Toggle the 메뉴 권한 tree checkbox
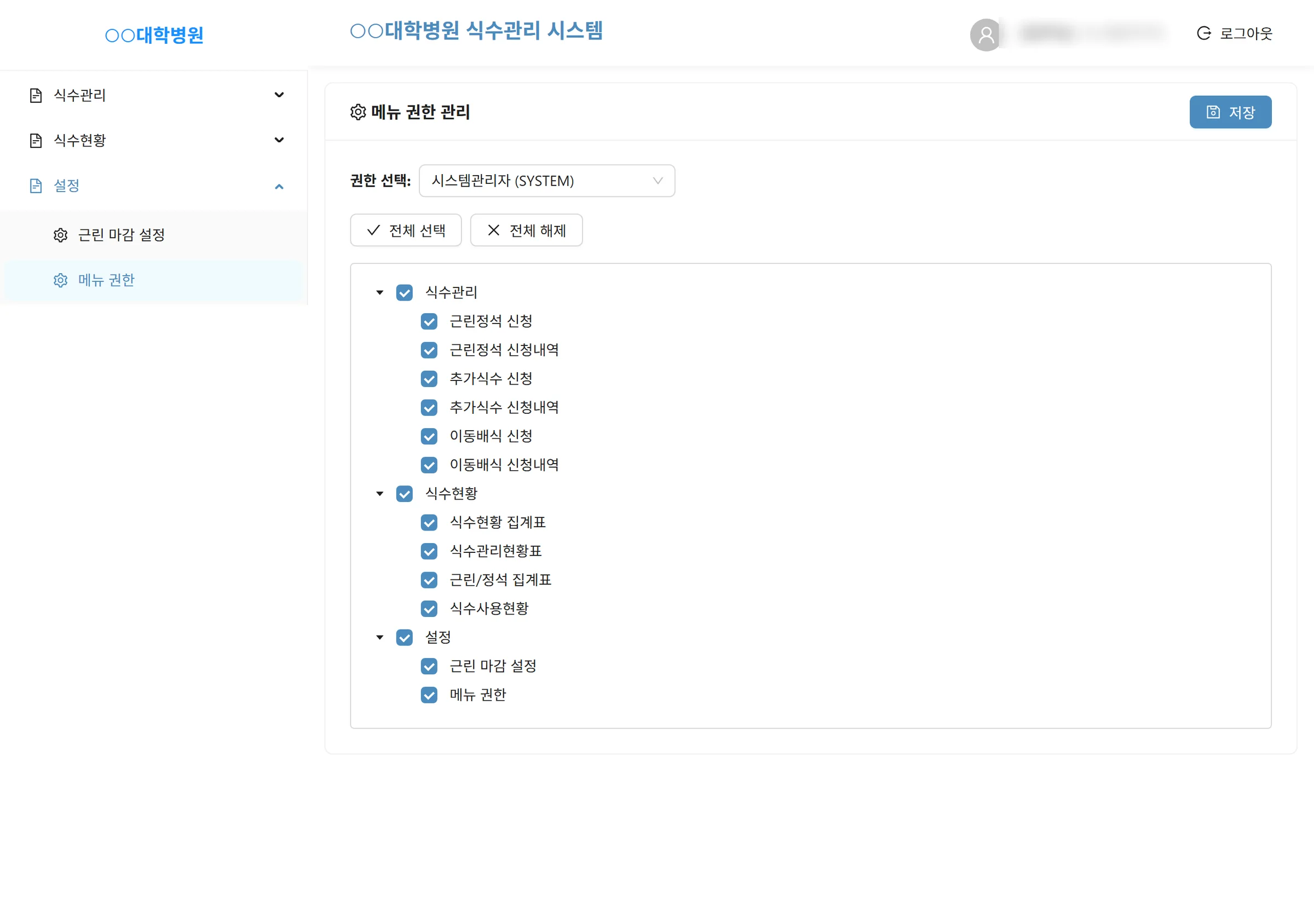Screen dimensions: 1314x924 coord(429,695)
